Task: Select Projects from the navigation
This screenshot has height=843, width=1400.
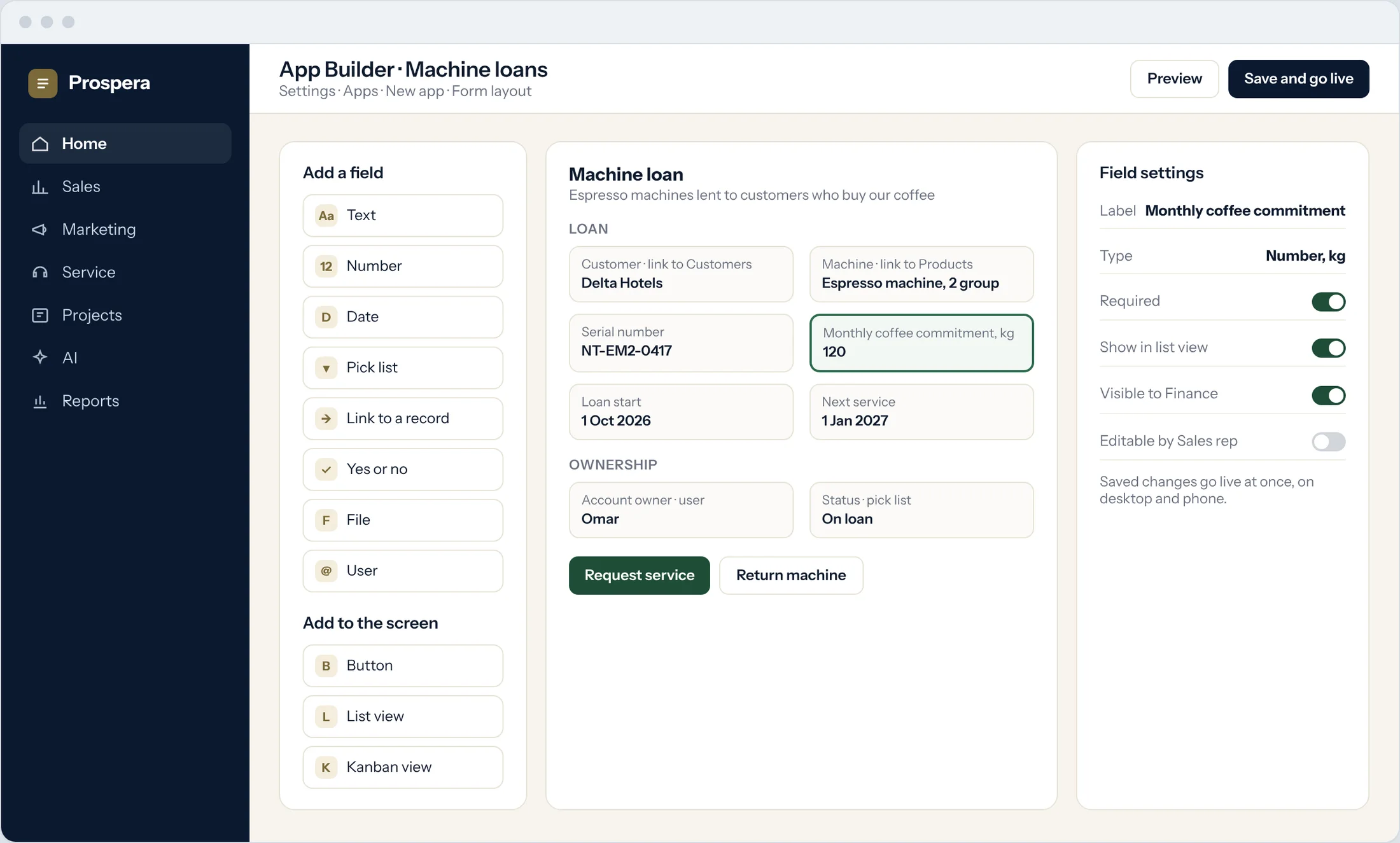Action: 125,316
